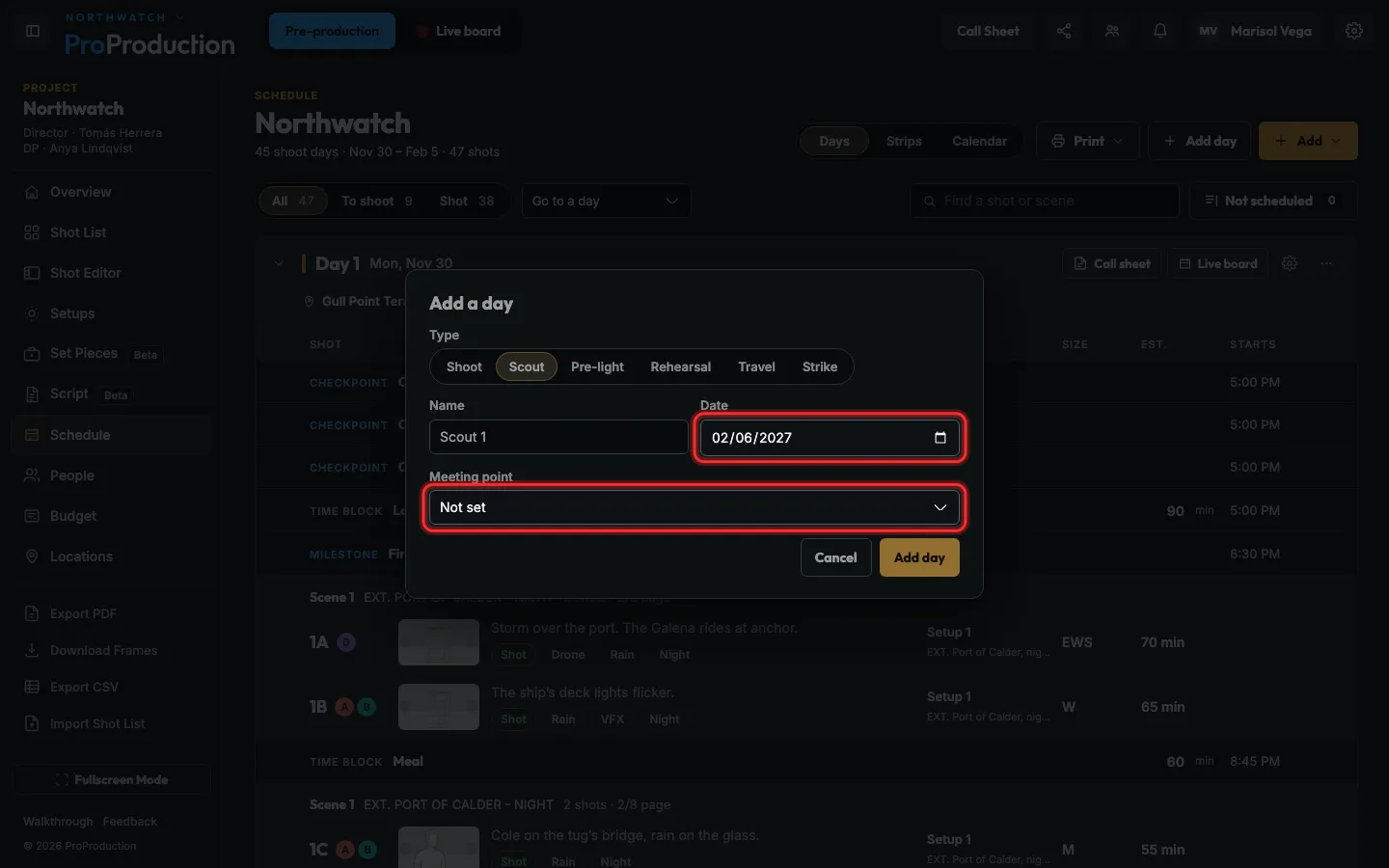Viewport: 1389px width, 868px height.
Task: Select the Rehearsal day type
Action: tap(681, 366)
